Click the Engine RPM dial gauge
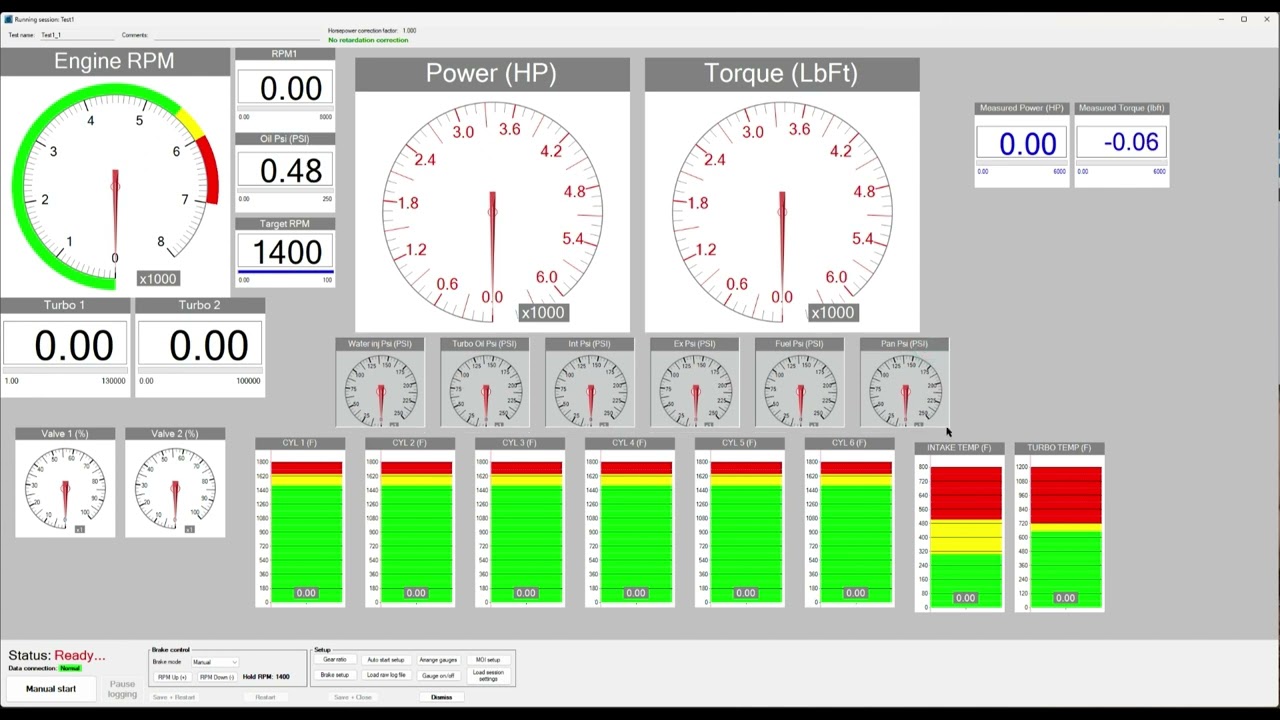1280x720 pixels. [114, 186]
